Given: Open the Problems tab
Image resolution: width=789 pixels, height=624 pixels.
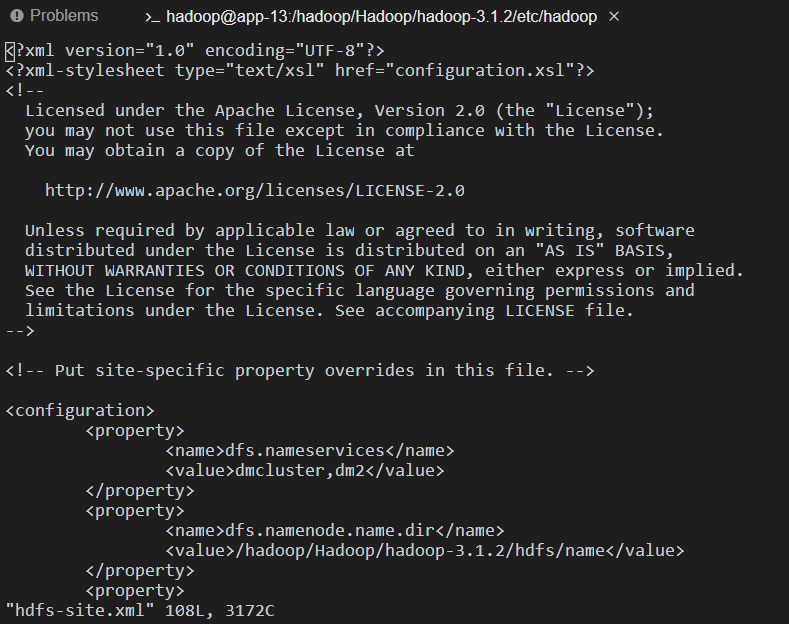Looking at the screenshot, I should pos(54,16).
